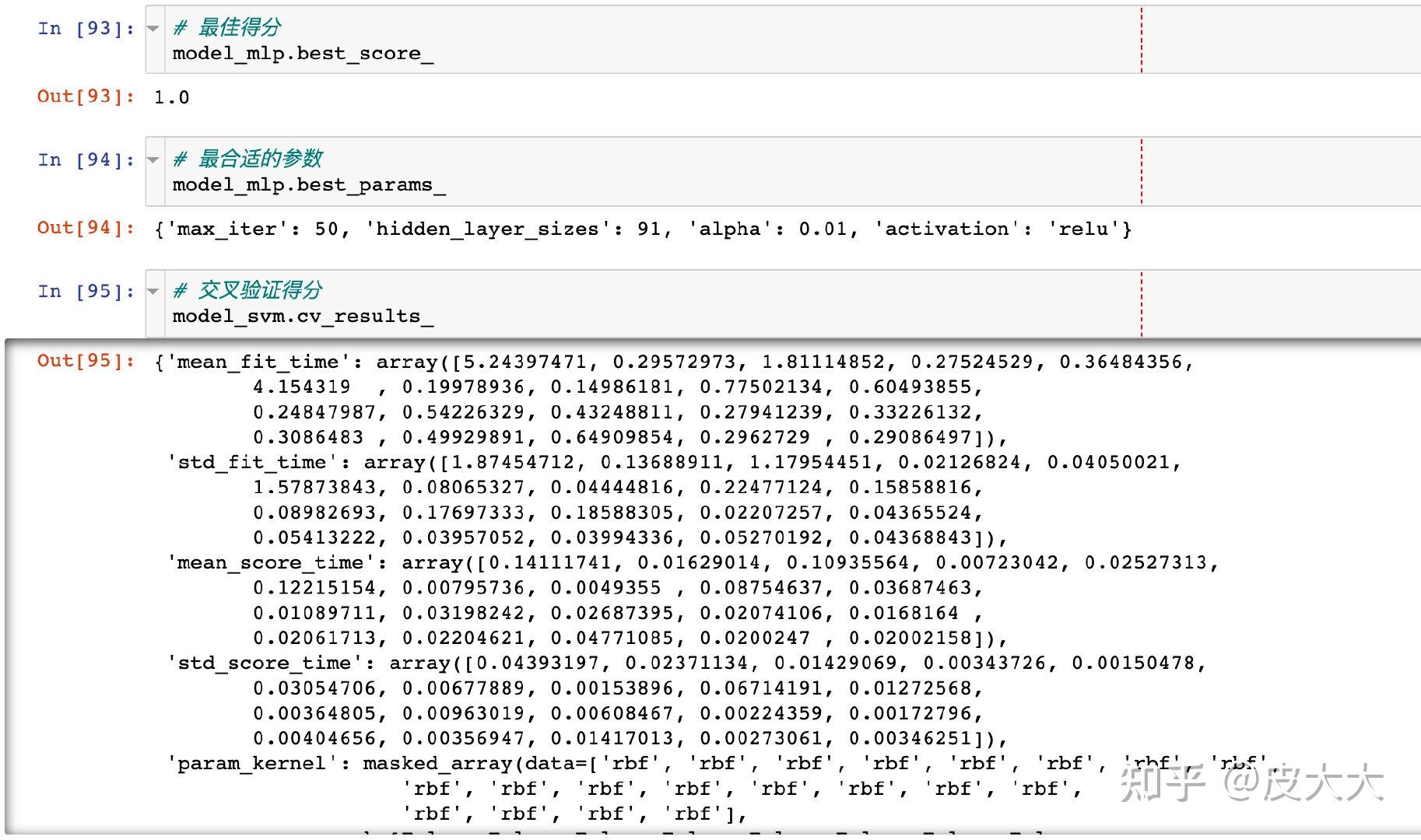Click the 知乎 @皮大大 watermark

click(x=1251, y=782)
